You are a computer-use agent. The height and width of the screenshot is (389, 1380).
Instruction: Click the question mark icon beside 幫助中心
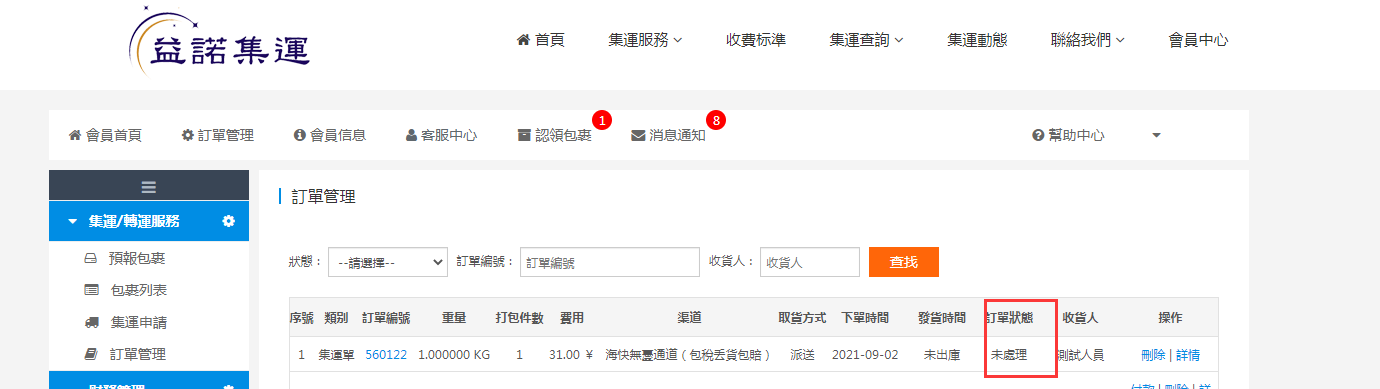coord(1038,135)
